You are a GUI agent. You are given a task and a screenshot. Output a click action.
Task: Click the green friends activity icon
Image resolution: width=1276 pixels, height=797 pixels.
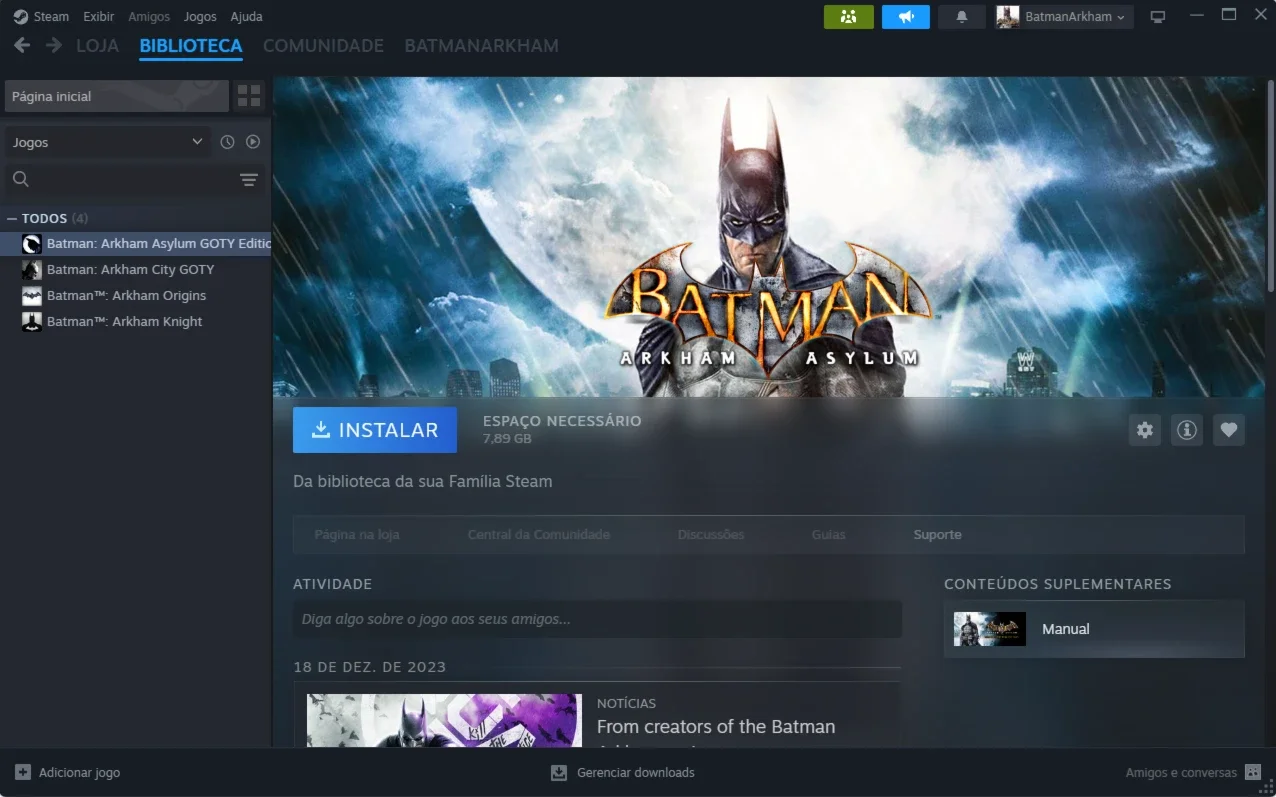point(849,17)
